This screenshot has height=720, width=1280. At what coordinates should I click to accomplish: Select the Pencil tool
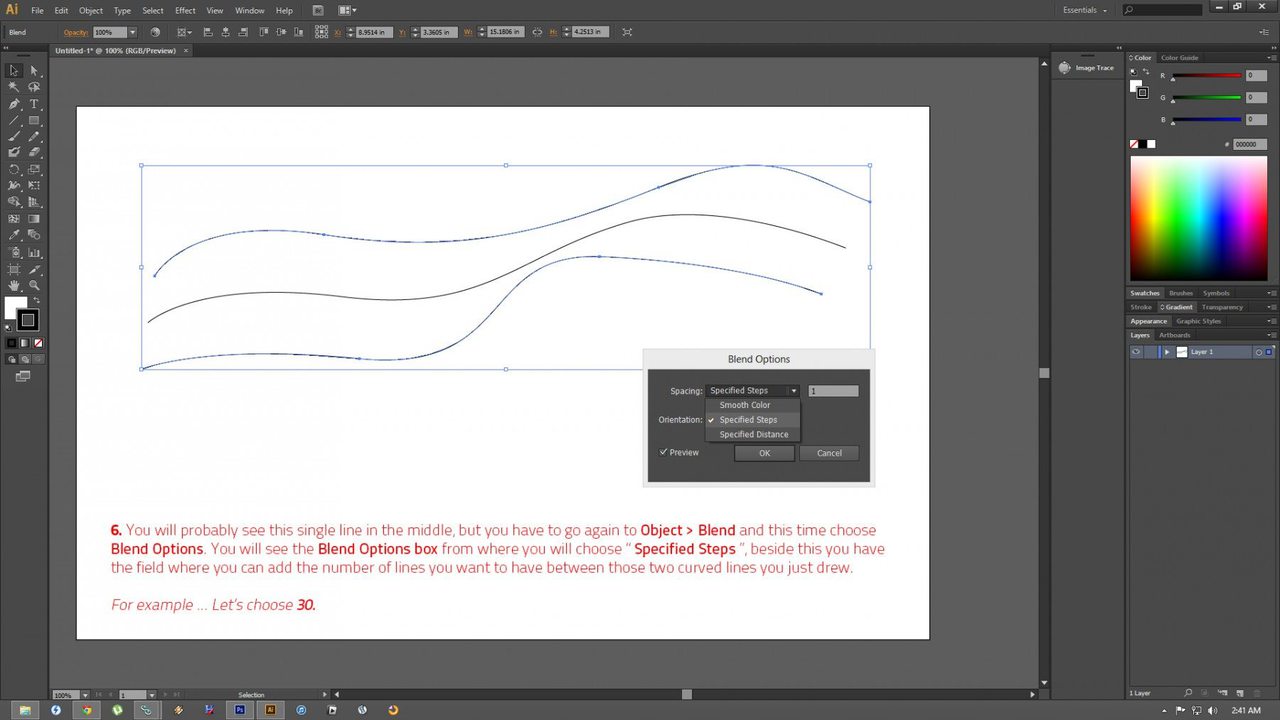tap(34, 136)
